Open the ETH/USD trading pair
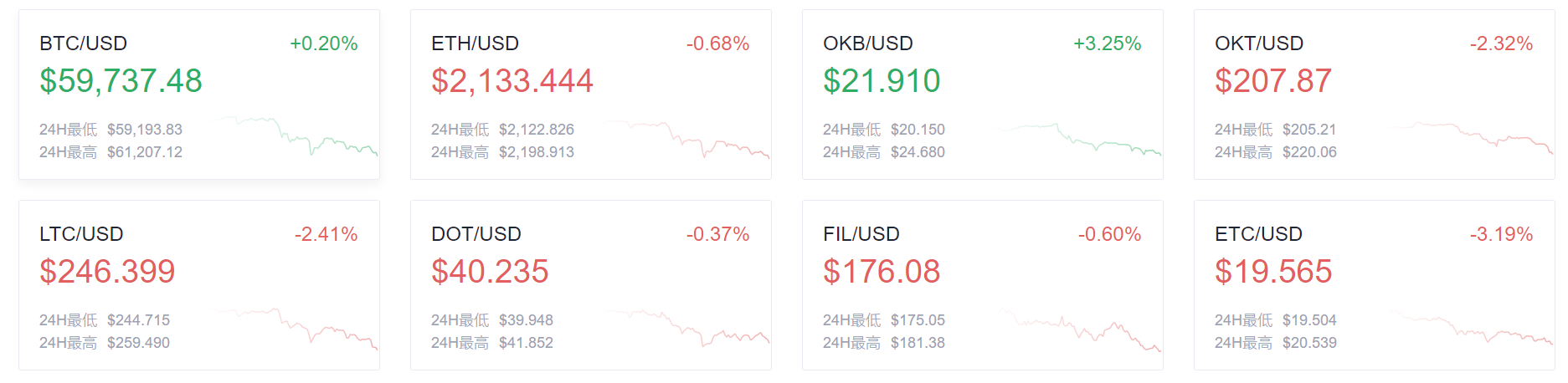This screenshot has height=383, width=1568. pos(591,94)
